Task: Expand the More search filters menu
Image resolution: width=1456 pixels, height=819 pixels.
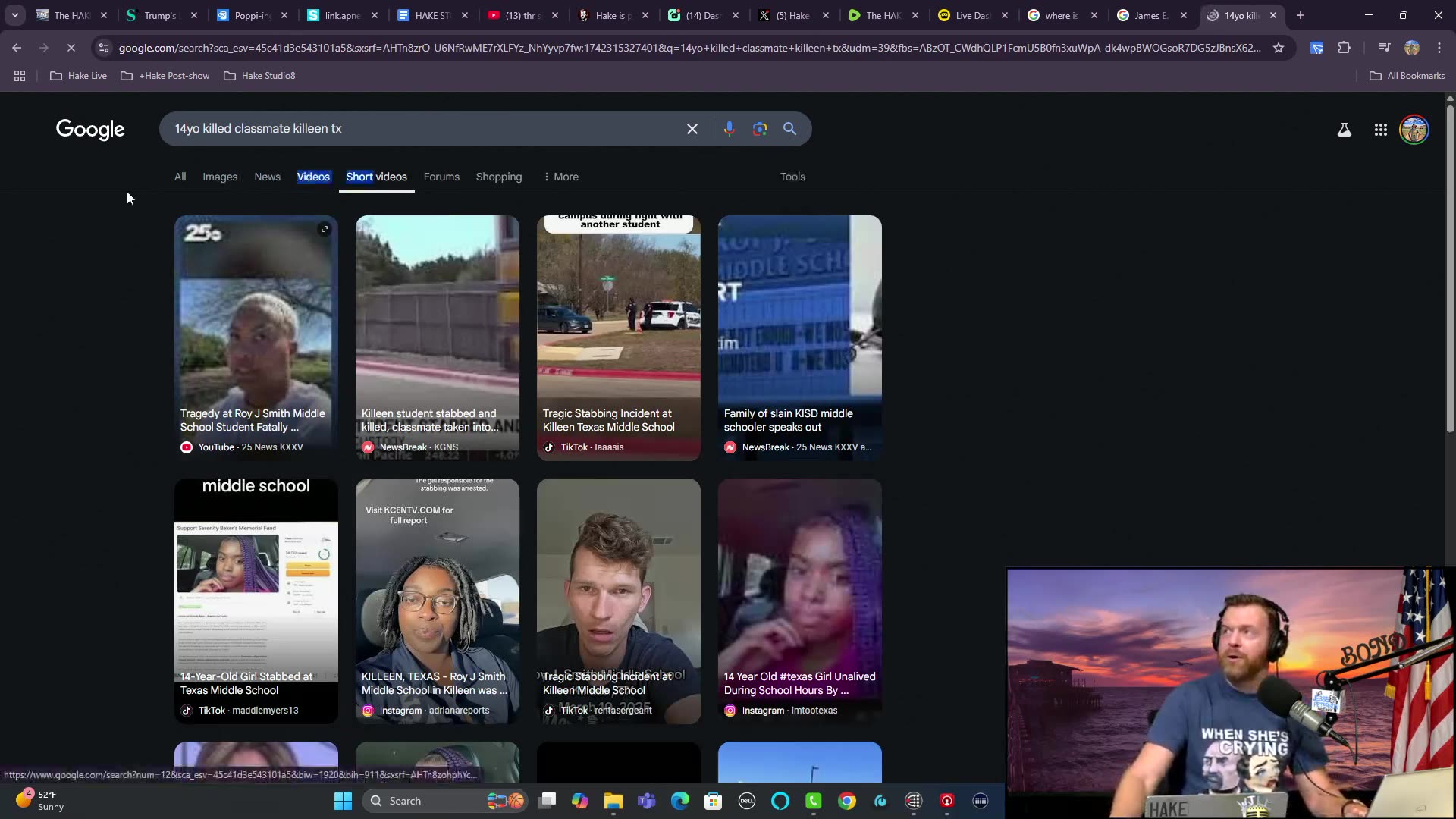Action: tap(561, 177)
